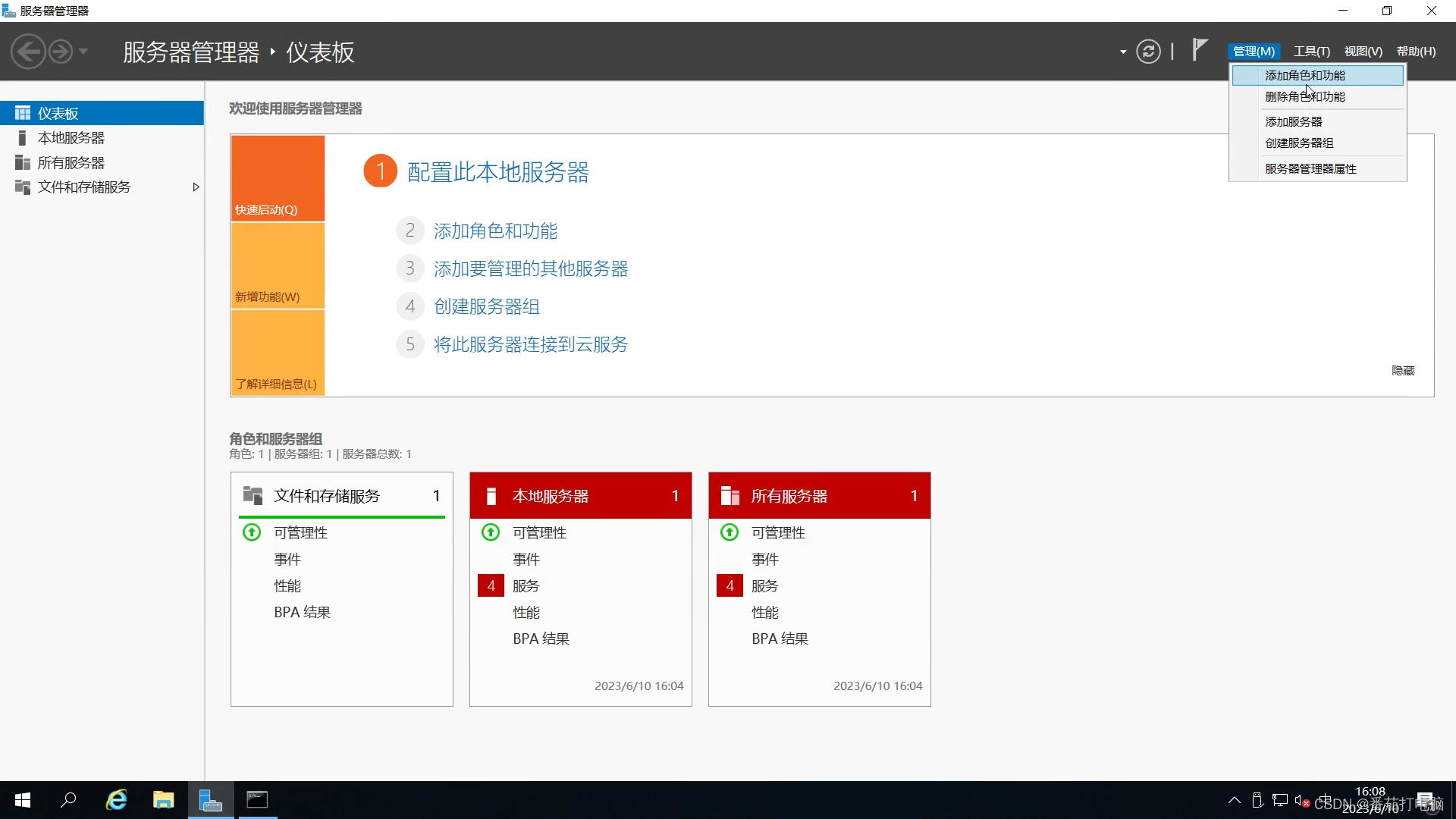This screenshot has width=1456, height=819.
Task: Open the 文件和存储服务 tile header
Action: (342, 495)
